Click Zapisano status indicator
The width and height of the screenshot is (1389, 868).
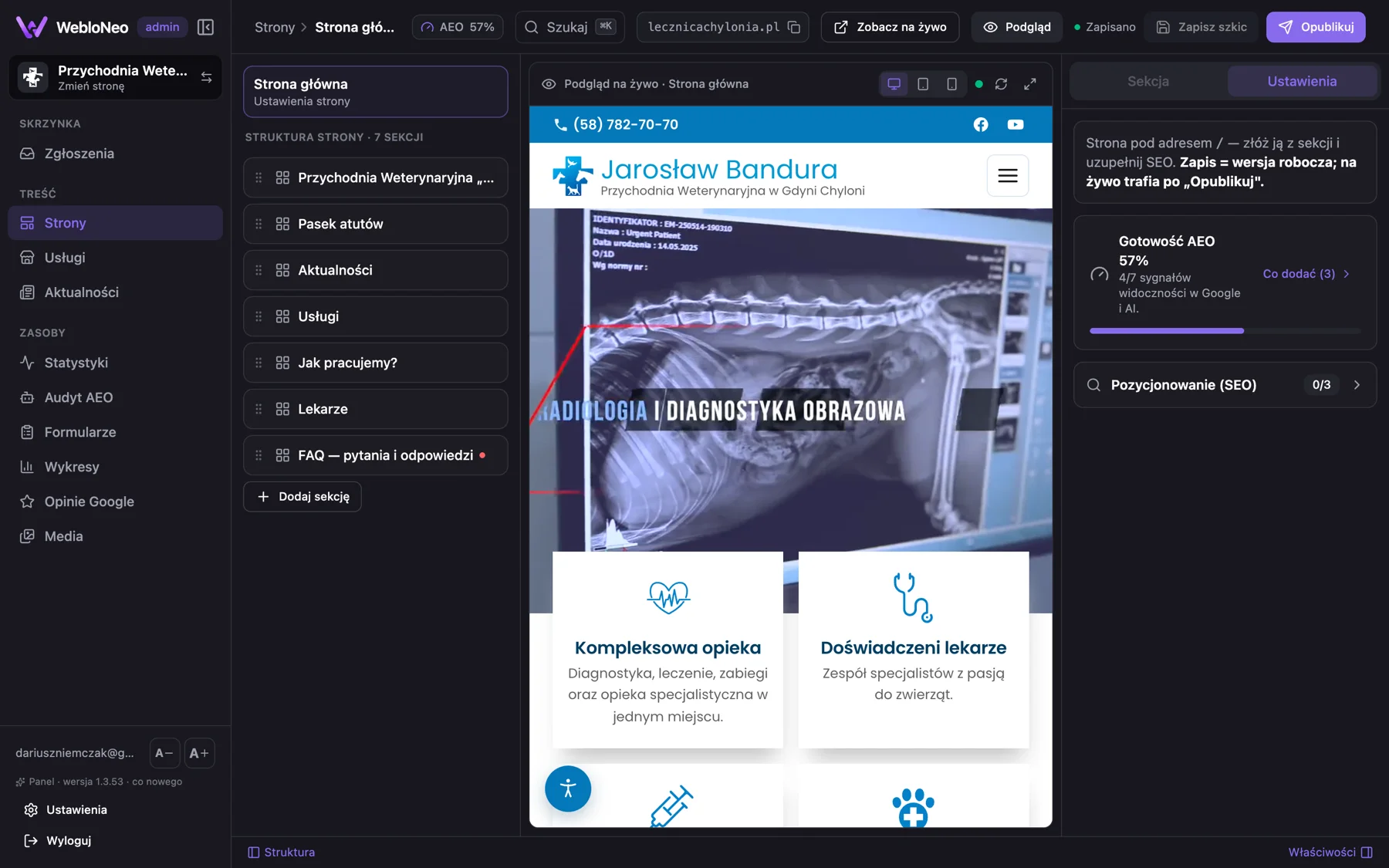pyautogui.click(x=1105, y=27)
